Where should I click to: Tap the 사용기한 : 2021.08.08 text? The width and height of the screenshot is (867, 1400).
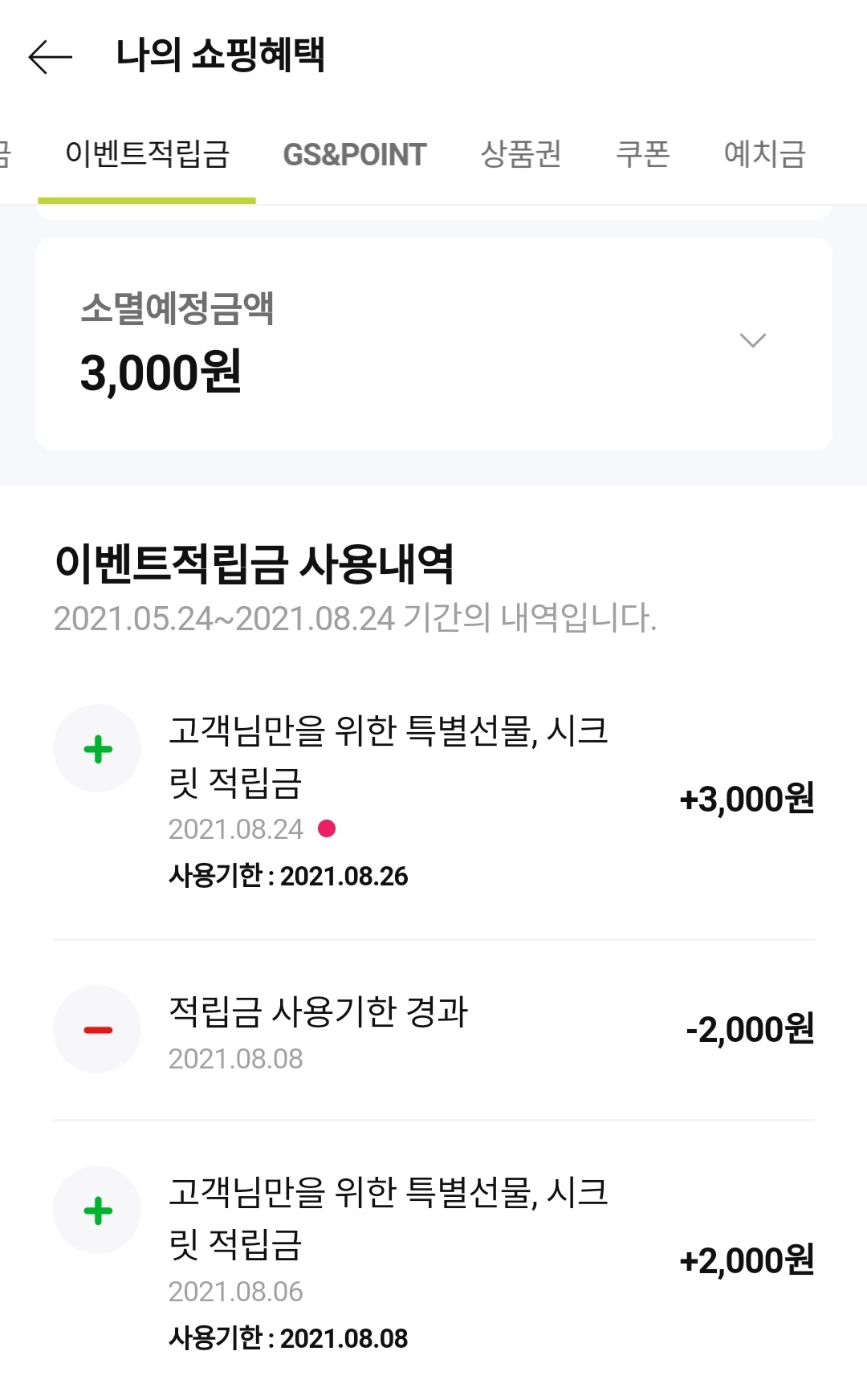[x=288, y=1338]
